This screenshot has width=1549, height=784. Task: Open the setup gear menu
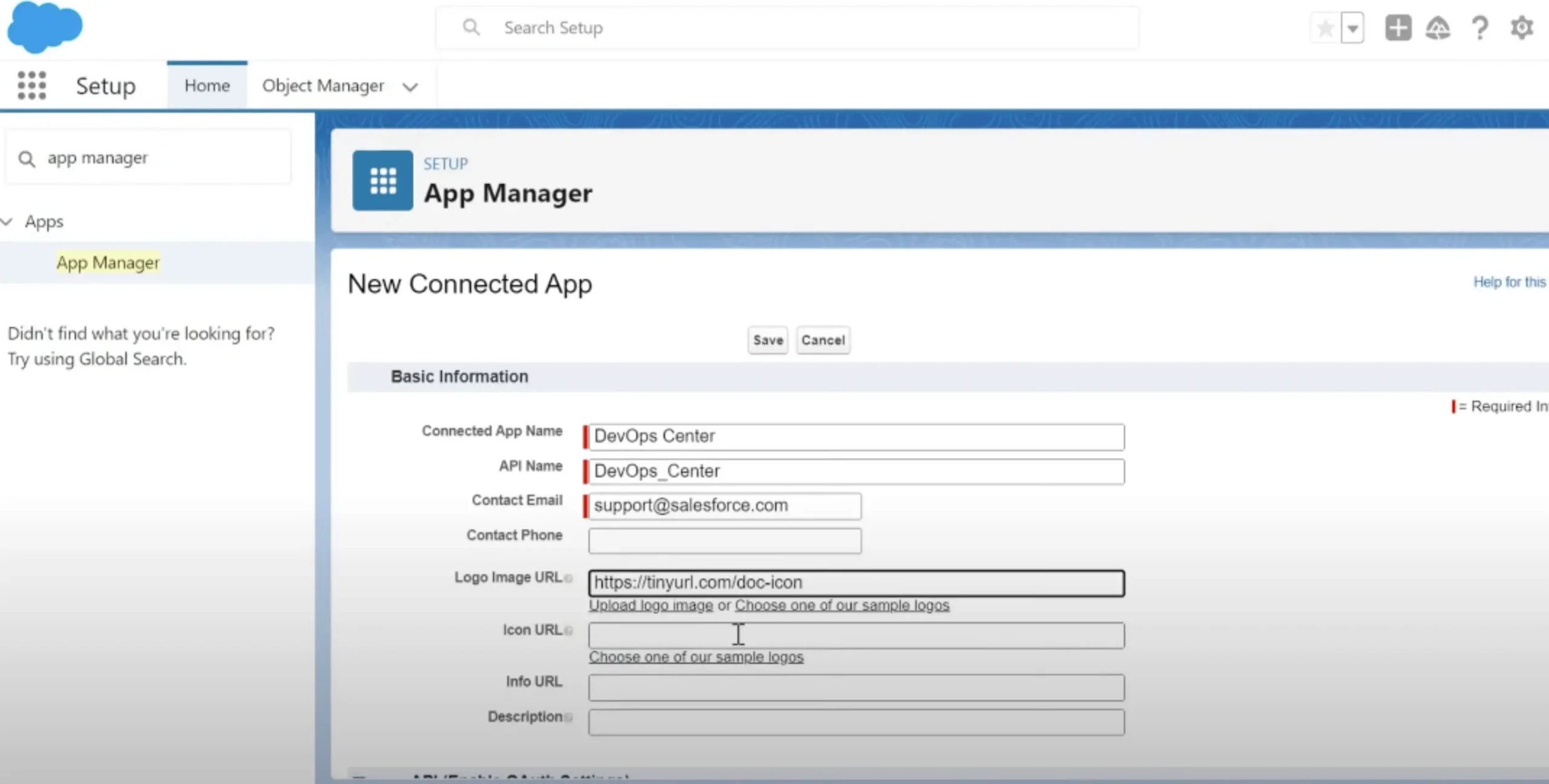pyautogui.click(x=1521, y=28)
